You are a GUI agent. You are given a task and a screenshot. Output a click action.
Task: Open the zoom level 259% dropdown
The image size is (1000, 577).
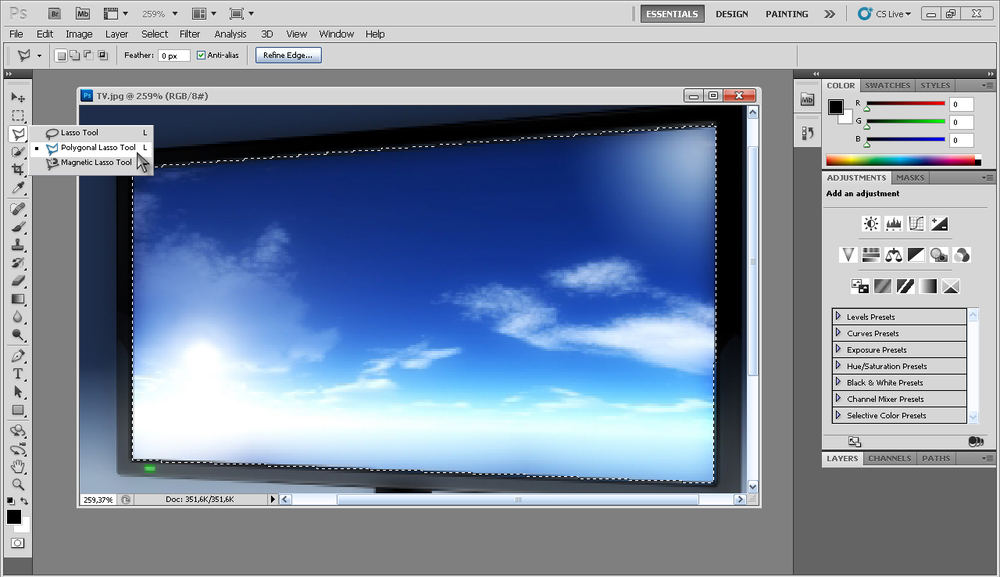click(161, 14)
